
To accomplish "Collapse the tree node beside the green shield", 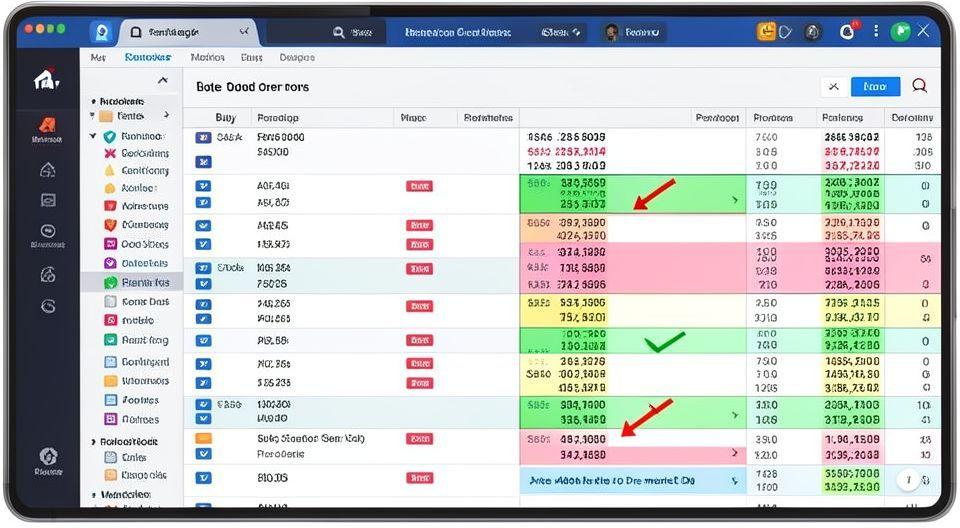I will 94,136.
